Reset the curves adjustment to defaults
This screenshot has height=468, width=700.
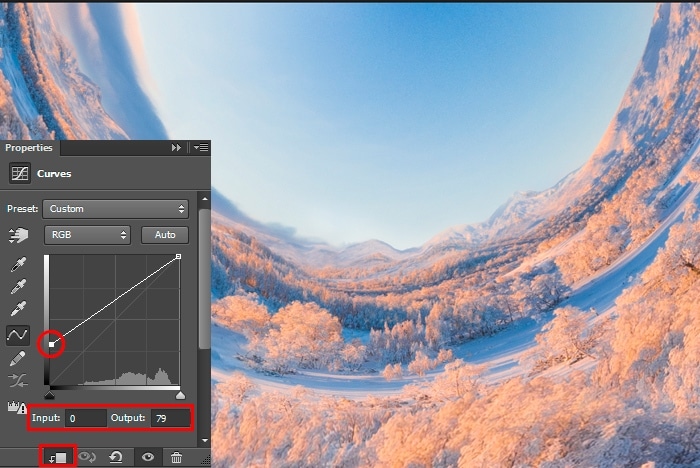(117, 457)
